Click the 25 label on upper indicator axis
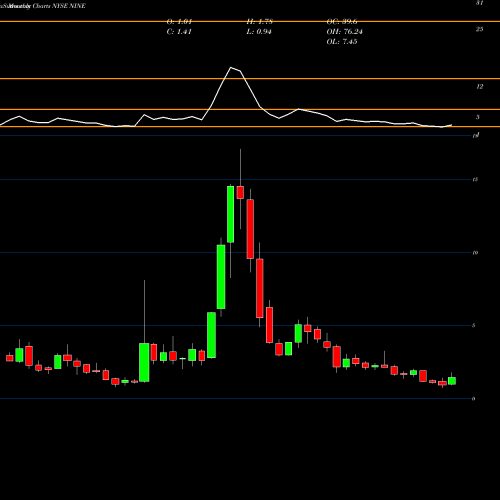Screen dimensions: 500x500 click(x=479, y=29)
